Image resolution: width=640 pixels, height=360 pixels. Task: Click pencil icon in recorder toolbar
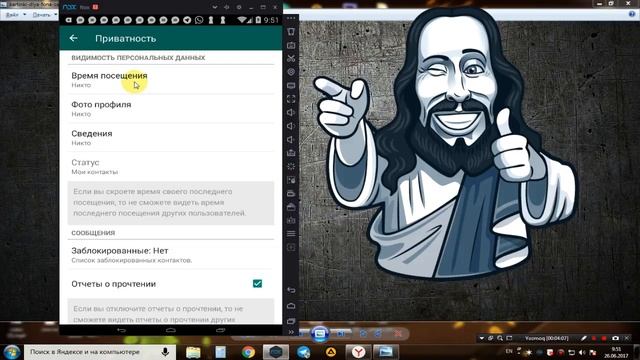tap(584, 338)
